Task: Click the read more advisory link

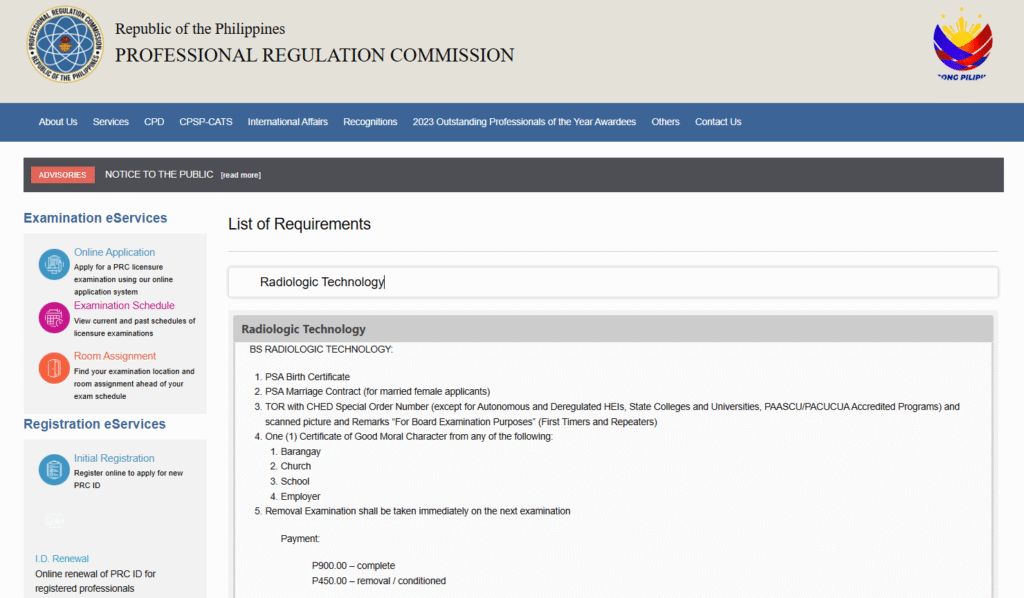Action: tap(240, 174)
